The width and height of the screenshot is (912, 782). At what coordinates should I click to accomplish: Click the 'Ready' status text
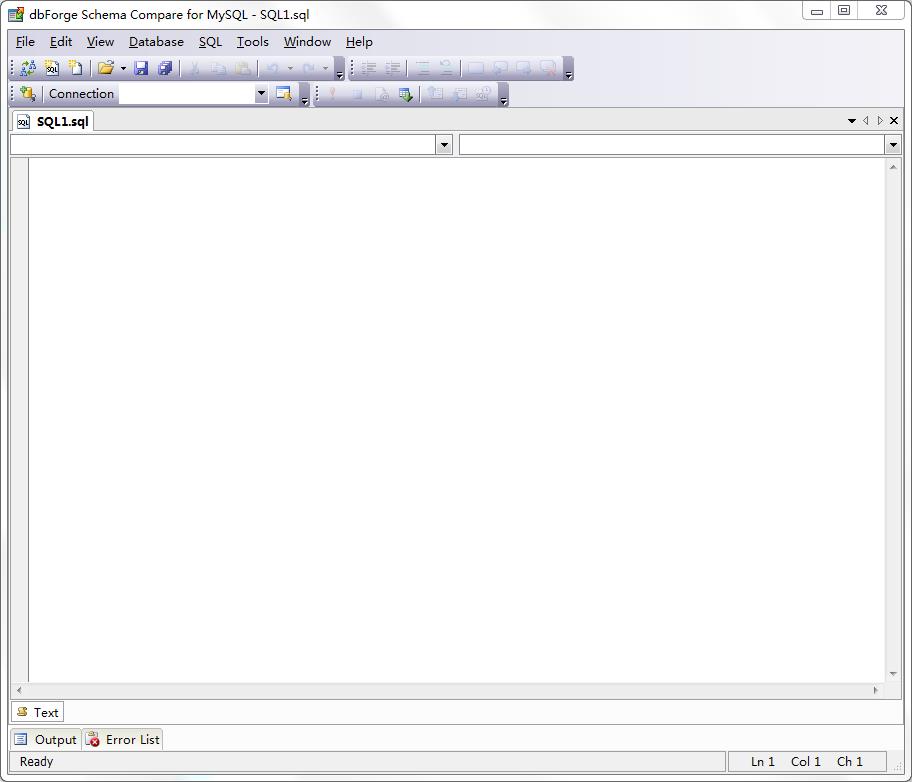(x=36, y=761)
